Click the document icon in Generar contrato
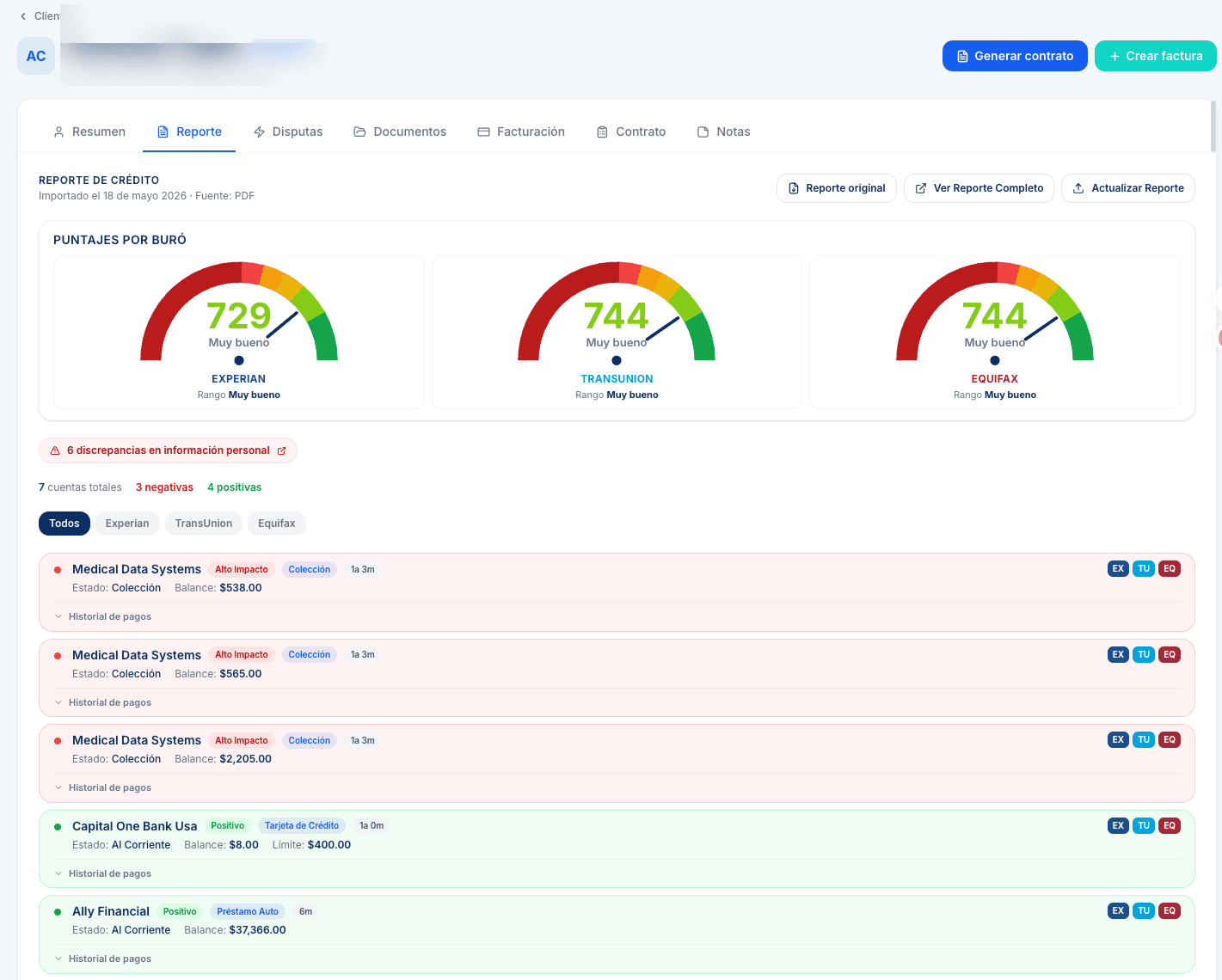The image size is (1222, 980). click(x=963, y=56)
